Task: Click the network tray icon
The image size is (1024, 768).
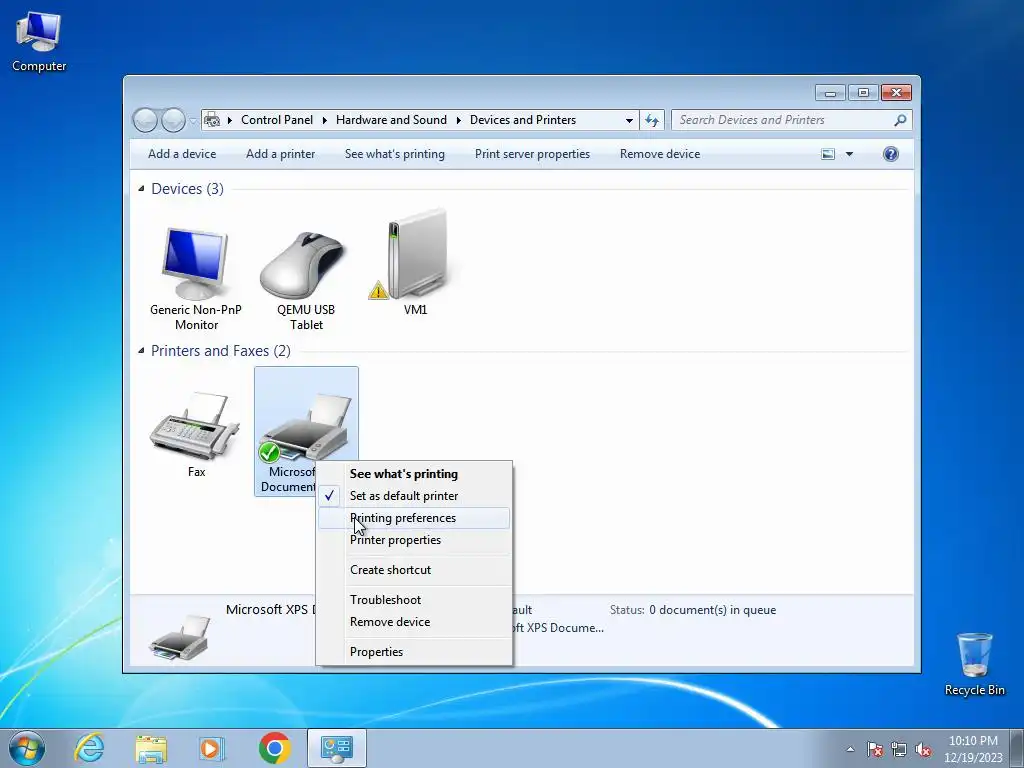Action: coord(899,749)
